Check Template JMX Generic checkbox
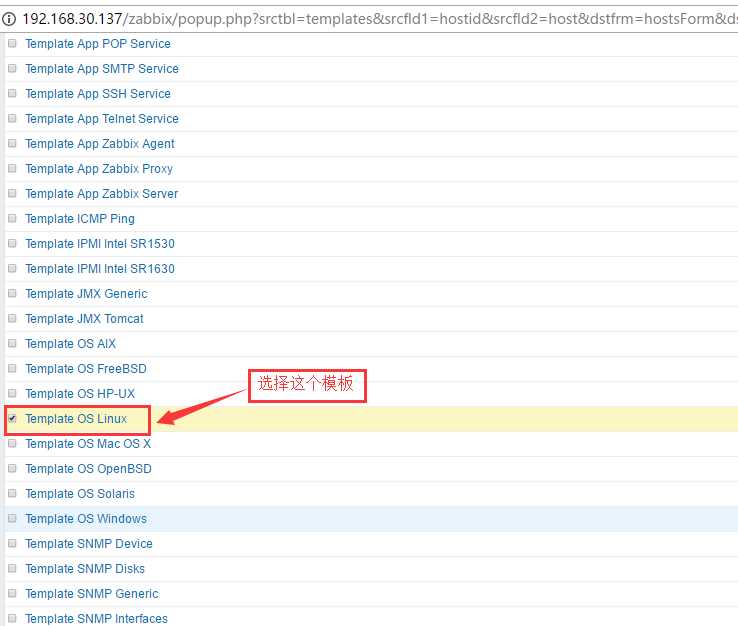Viewport: 738px width, 626px height. tap(12, 293)
